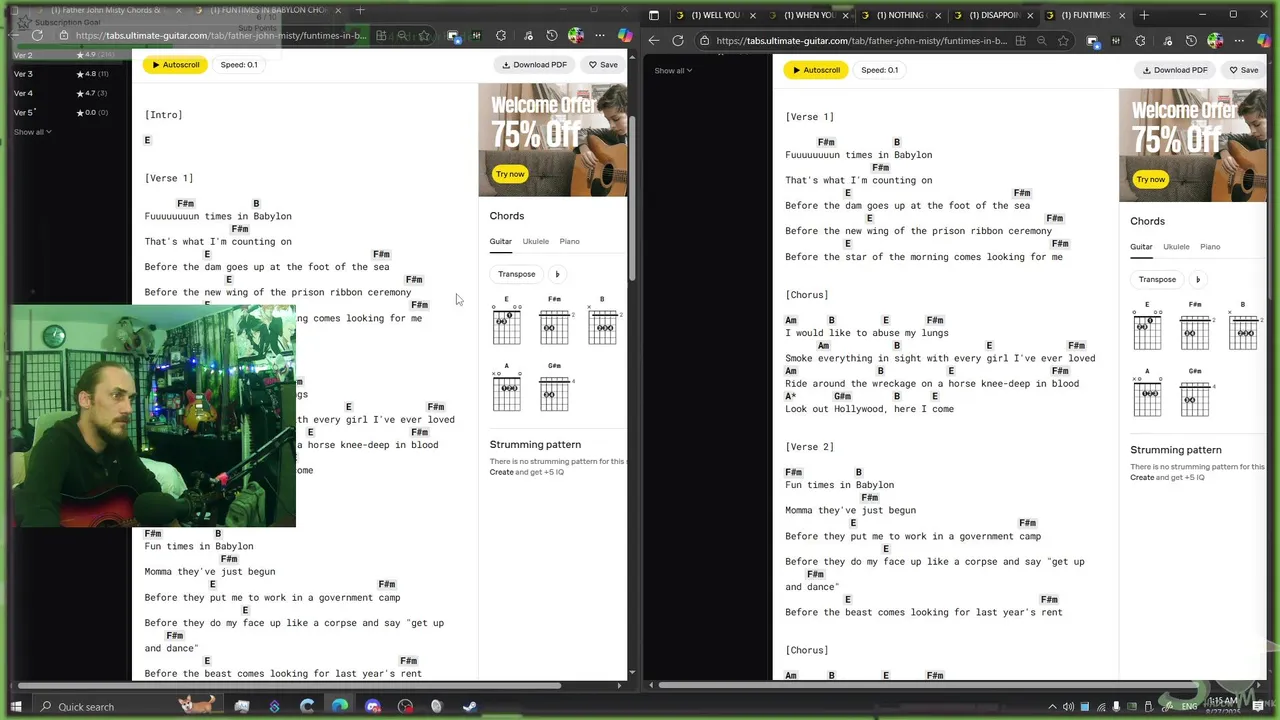
Task: Click the E chord diagram in the right window
Action: click(x=1147, y=327)
